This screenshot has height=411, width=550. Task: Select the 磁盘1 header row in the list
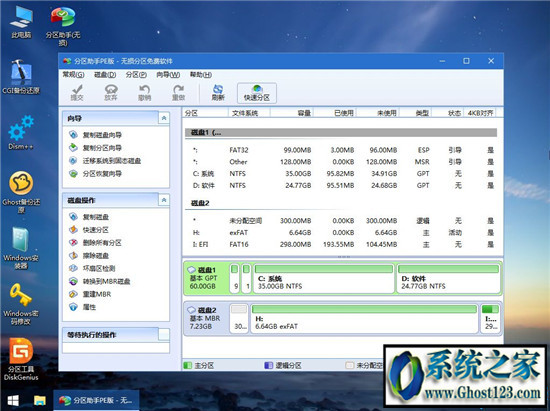(x=341, y=133)
